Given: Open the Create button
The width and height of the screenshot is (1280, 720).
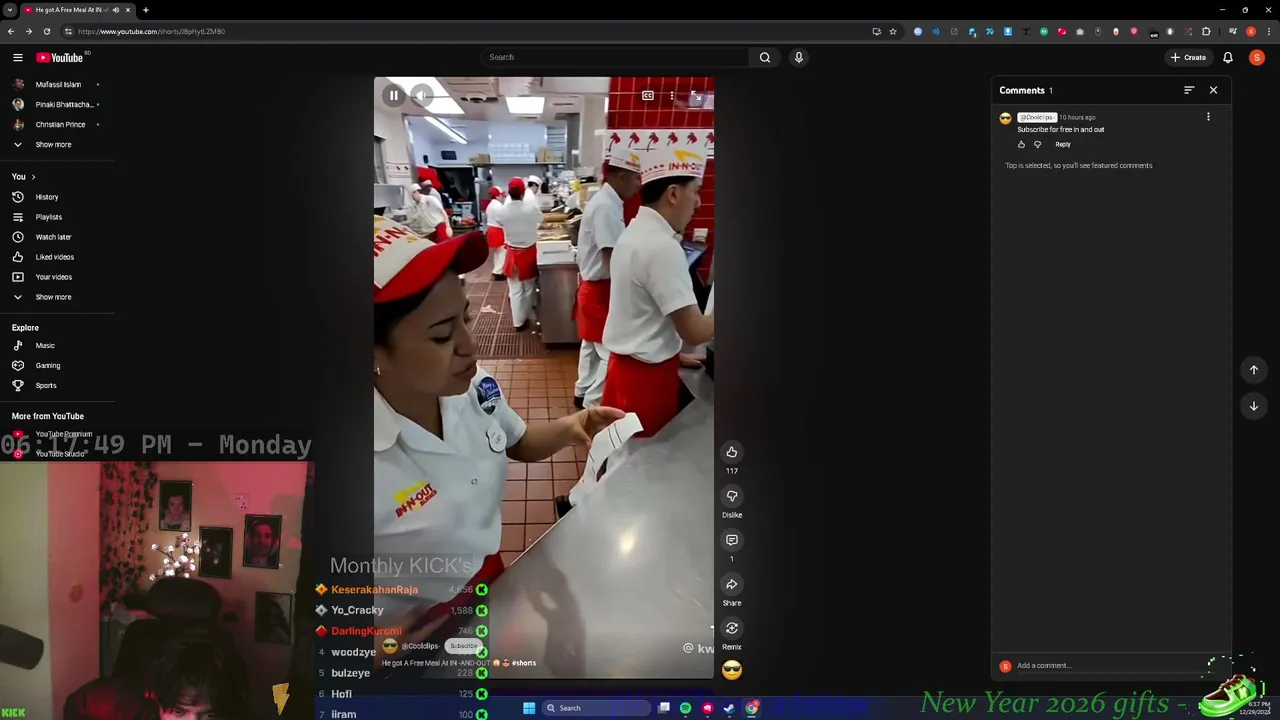Looking at the screenshot, I should coord(1188,57).
